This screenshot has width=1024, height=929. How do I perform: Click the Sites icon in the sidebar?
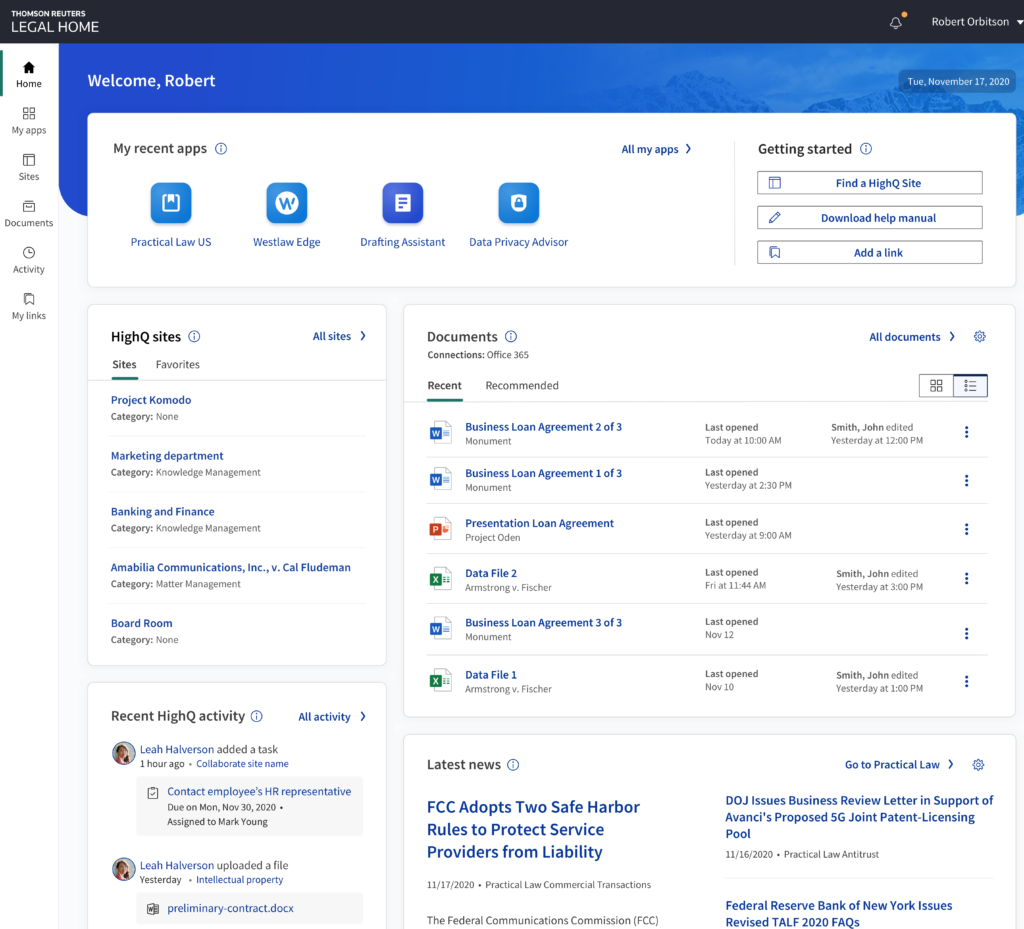(28, 166)
